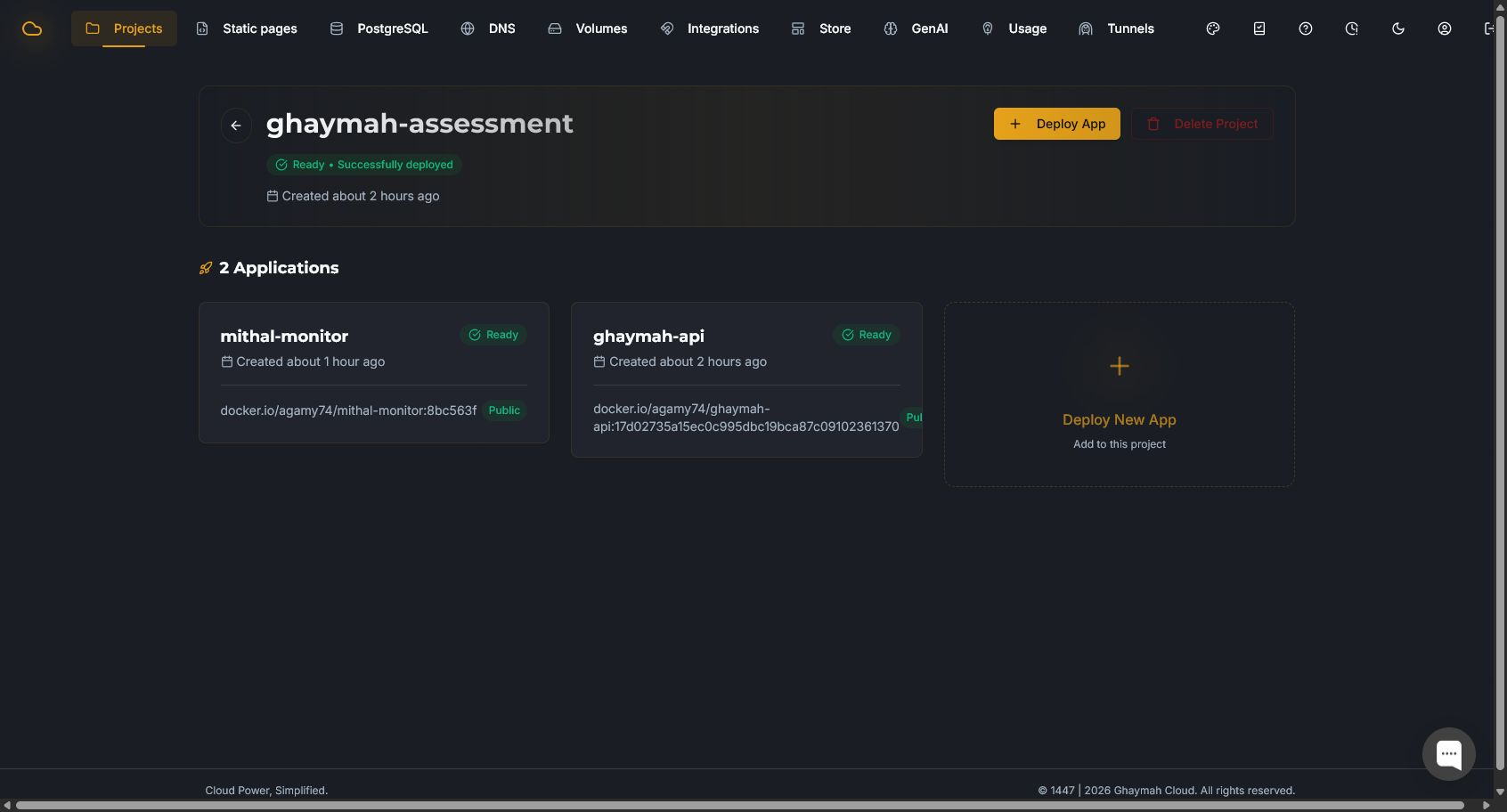Click the horizontal scrollbar at the bottom

point(740,806)
